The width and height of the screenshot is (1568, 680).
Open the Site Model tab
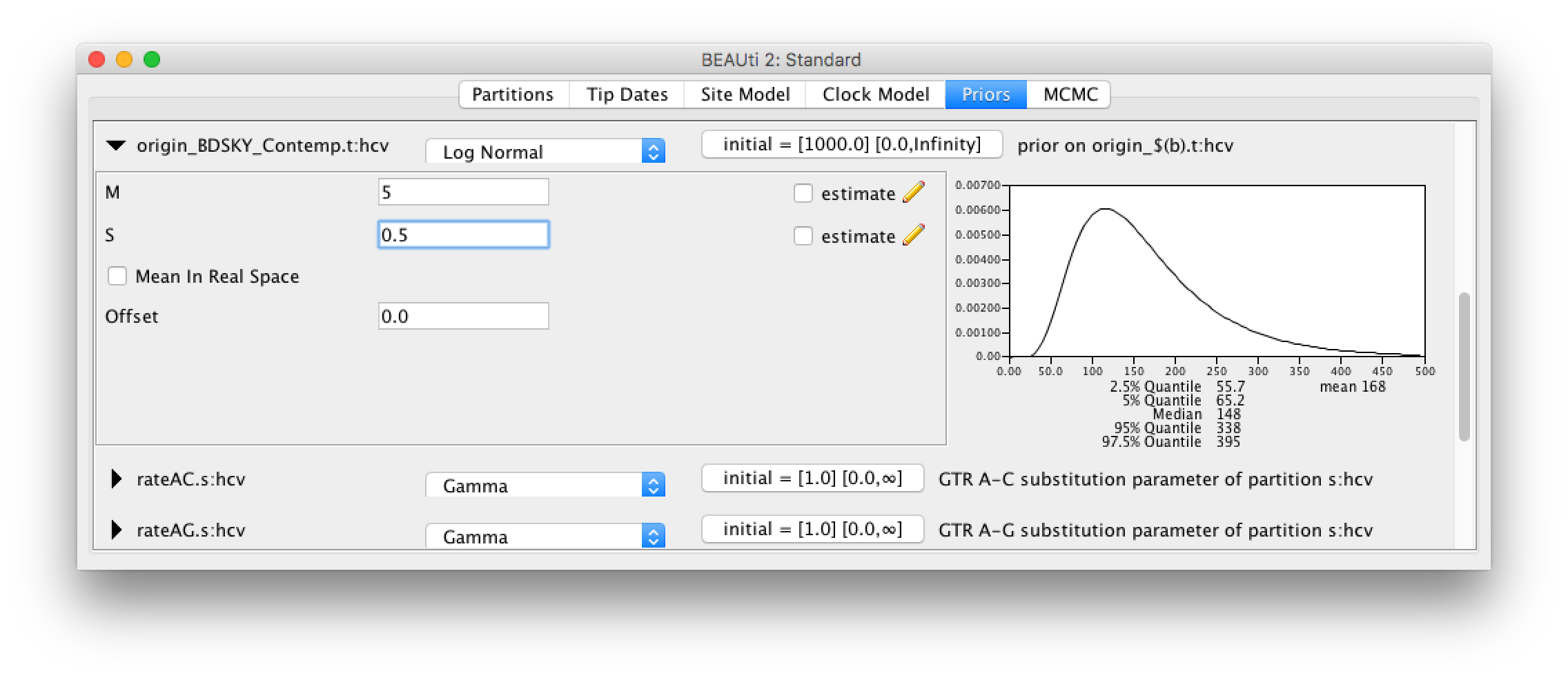click(x=745, y=94)
